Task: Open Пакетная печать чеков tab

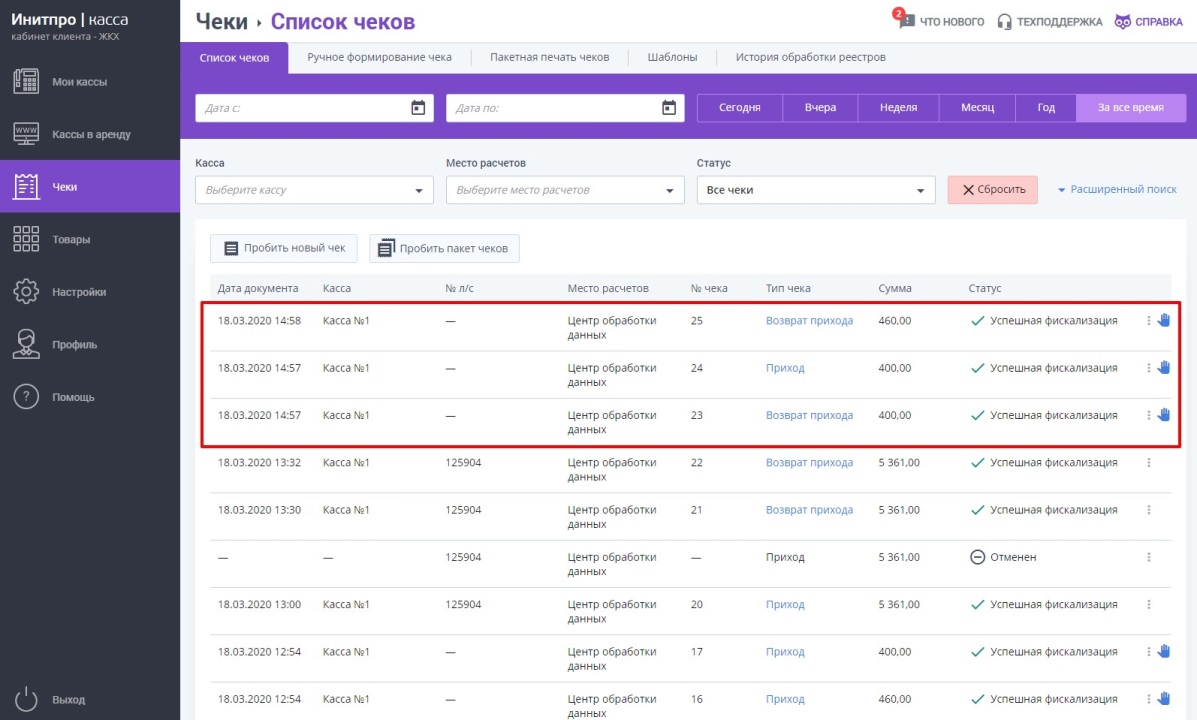Action: click(x=550, y=57)
